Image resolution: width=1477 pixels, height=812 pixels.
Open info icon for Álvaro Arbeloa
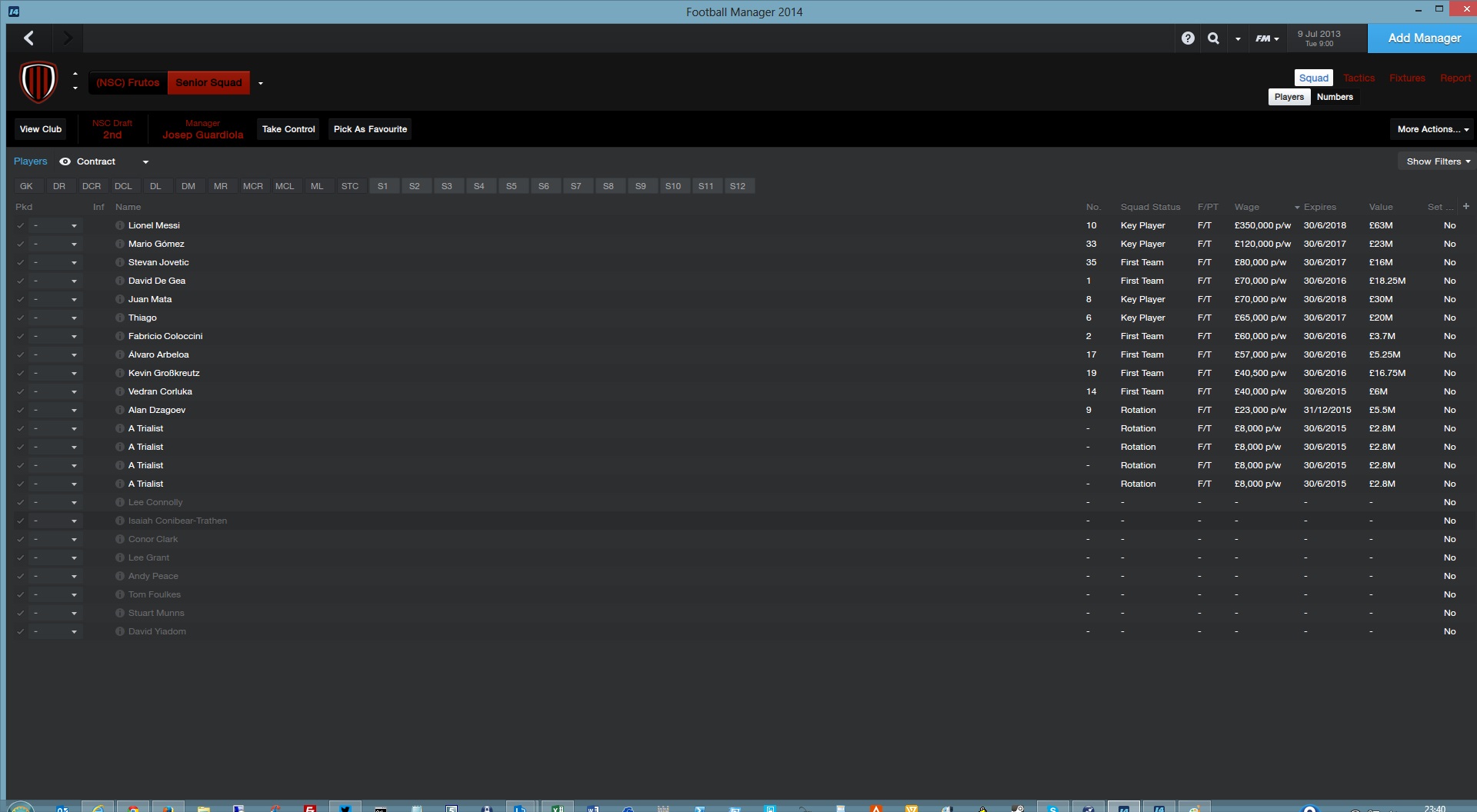[x=120, y=354]
